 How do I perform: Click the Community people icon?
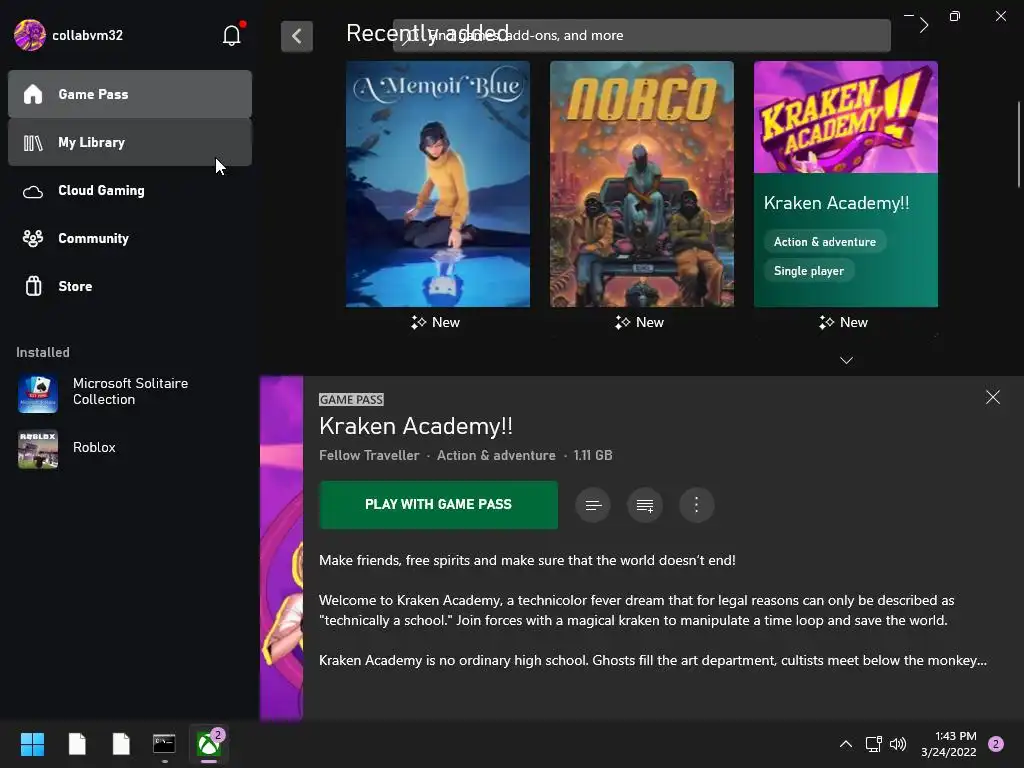(x=33, y=238)
